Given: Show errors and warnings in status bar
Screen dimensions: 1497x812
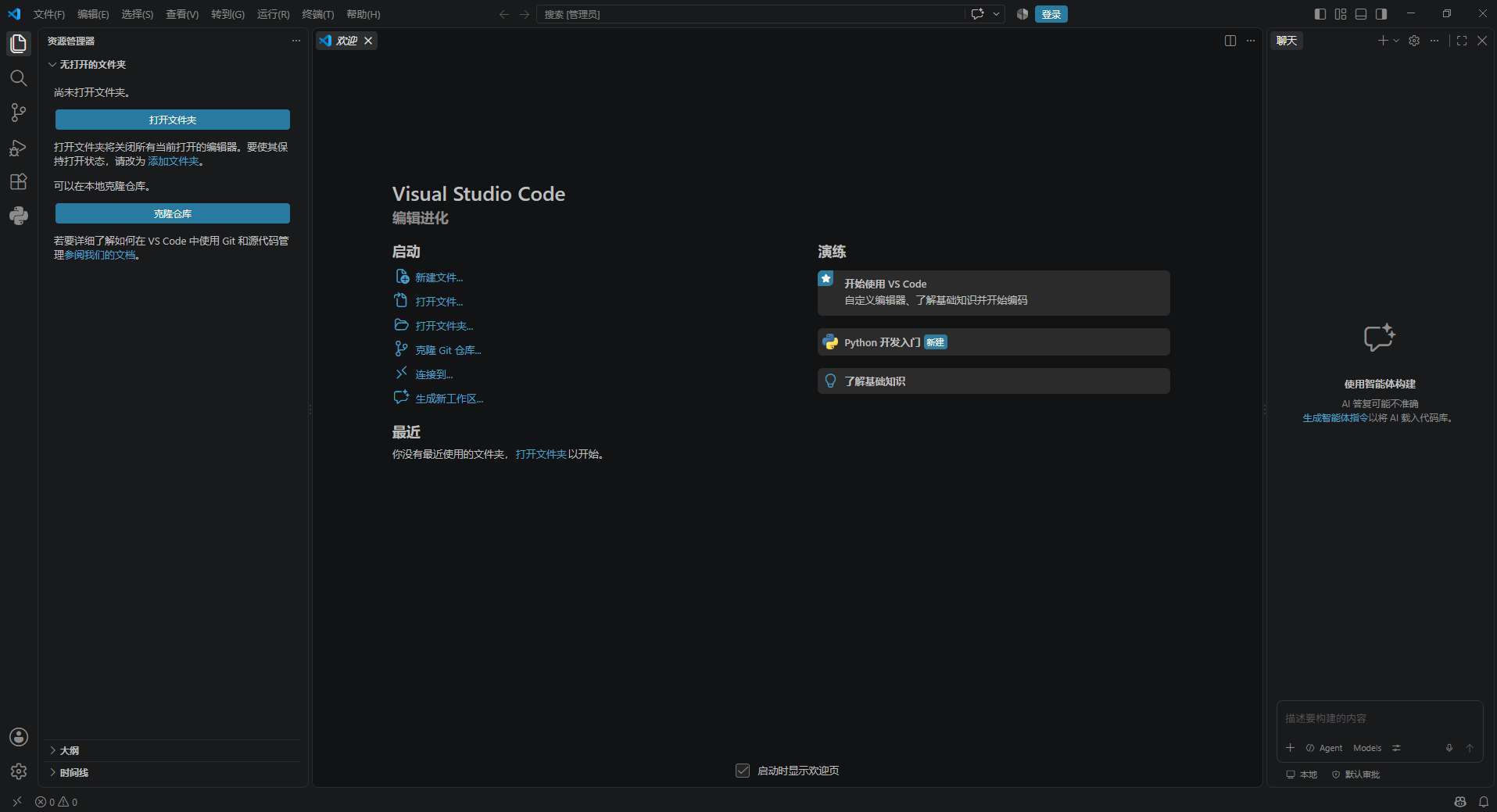Looking at the screenshot, I should [x=56, y=802].
